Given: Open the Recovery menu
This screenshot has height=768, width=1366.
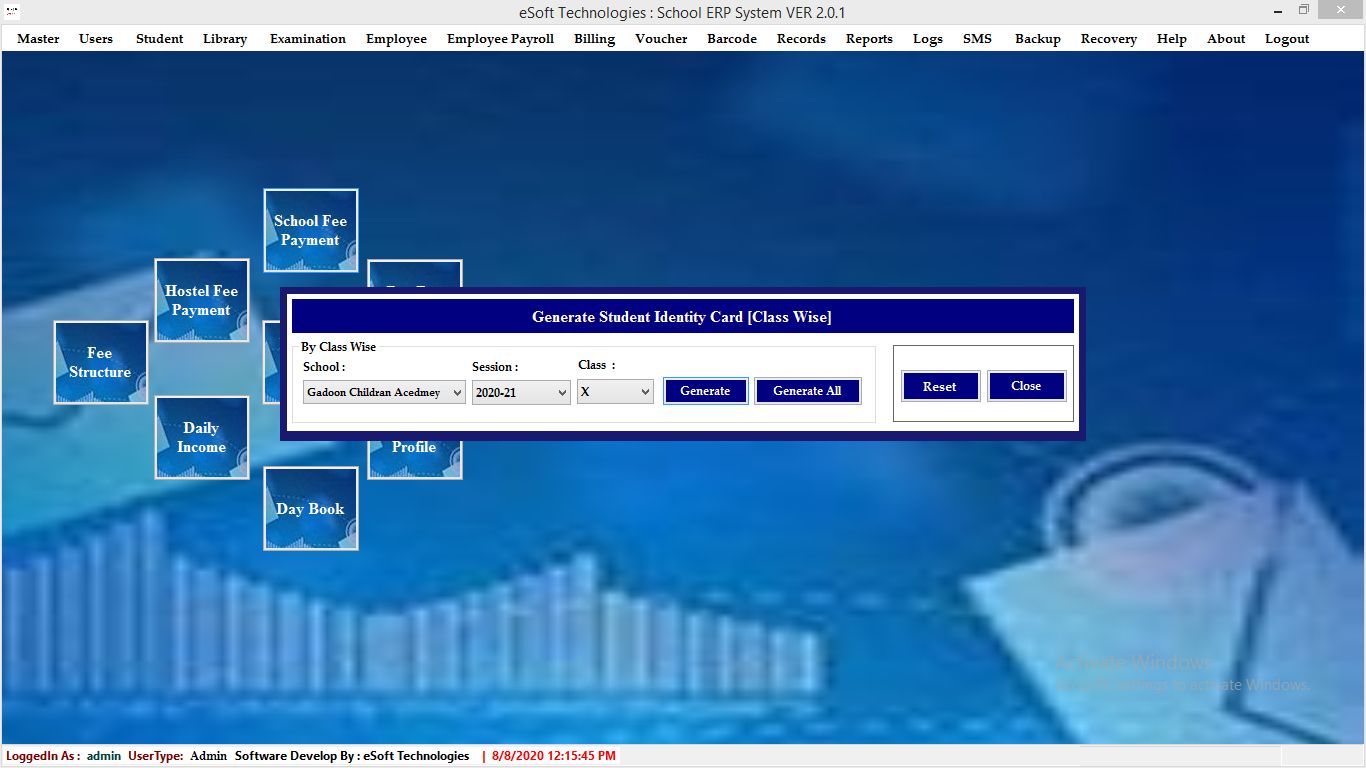Looking at the screenshot, I should [1109, 39].
